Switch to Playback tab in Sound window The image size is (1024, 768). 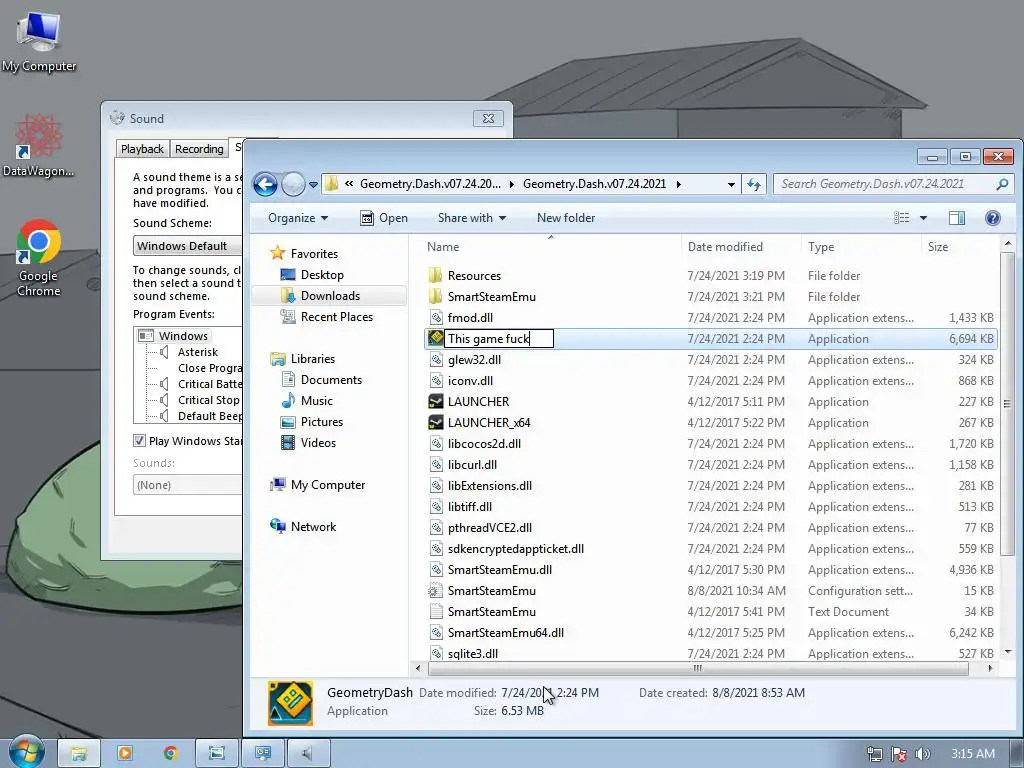[142, 149]
